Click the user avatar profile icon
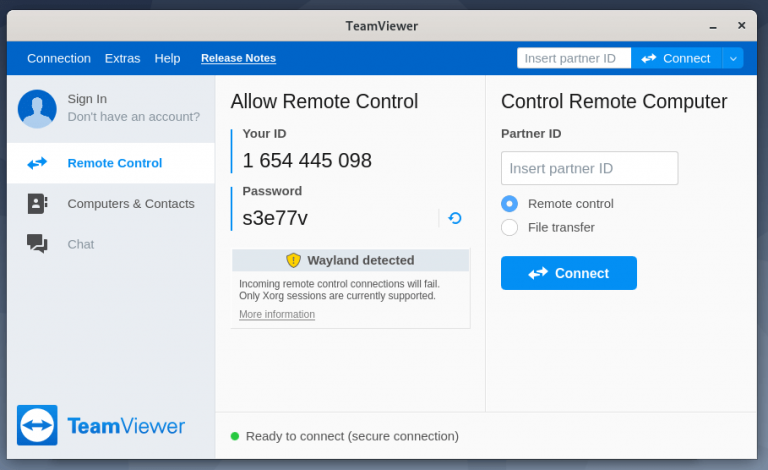Screen dimensions: 768x470 click(x=37, y=109)
